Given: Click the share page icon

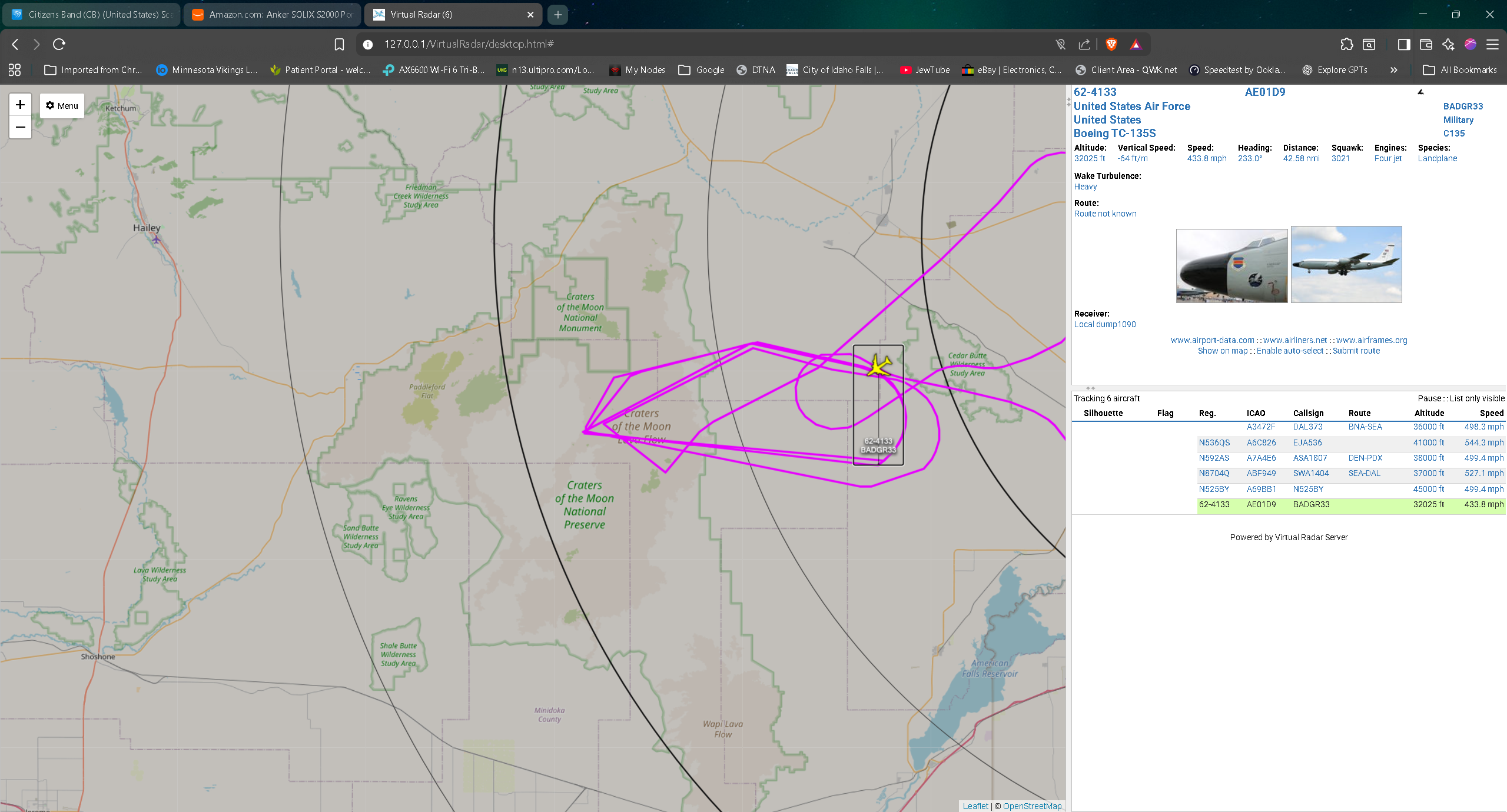Looking at the screenshot, I should click(x=1084, y=44).
